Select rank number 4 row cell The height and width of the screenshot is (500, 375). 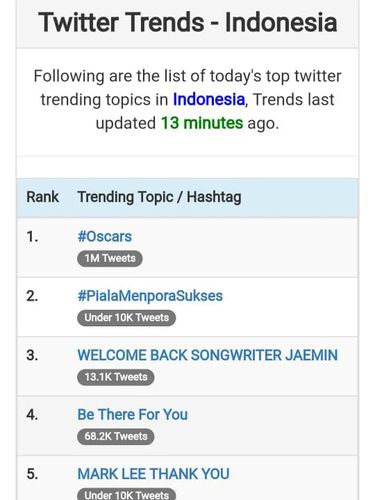coord(32,415)
